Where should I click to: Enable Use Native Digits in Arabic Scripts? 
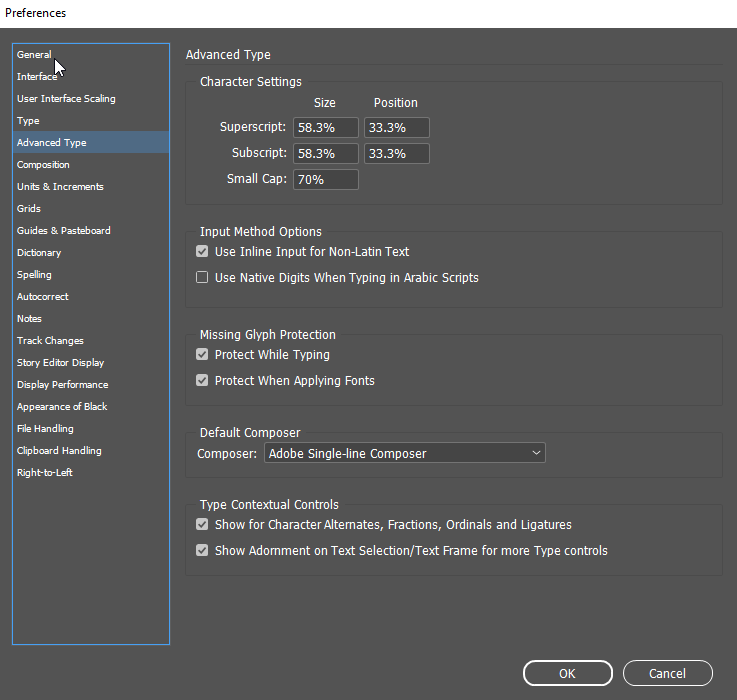pyautogui.click(x=202, y=278)
